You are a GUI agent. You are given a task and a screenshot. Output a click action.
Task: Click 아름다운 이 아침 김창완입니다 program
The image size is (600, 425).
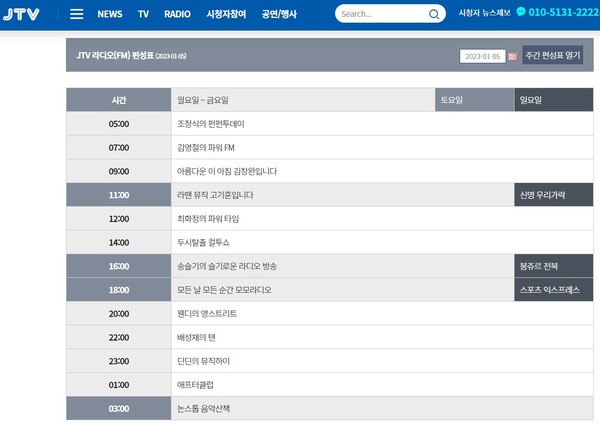(x=227, y=171)
